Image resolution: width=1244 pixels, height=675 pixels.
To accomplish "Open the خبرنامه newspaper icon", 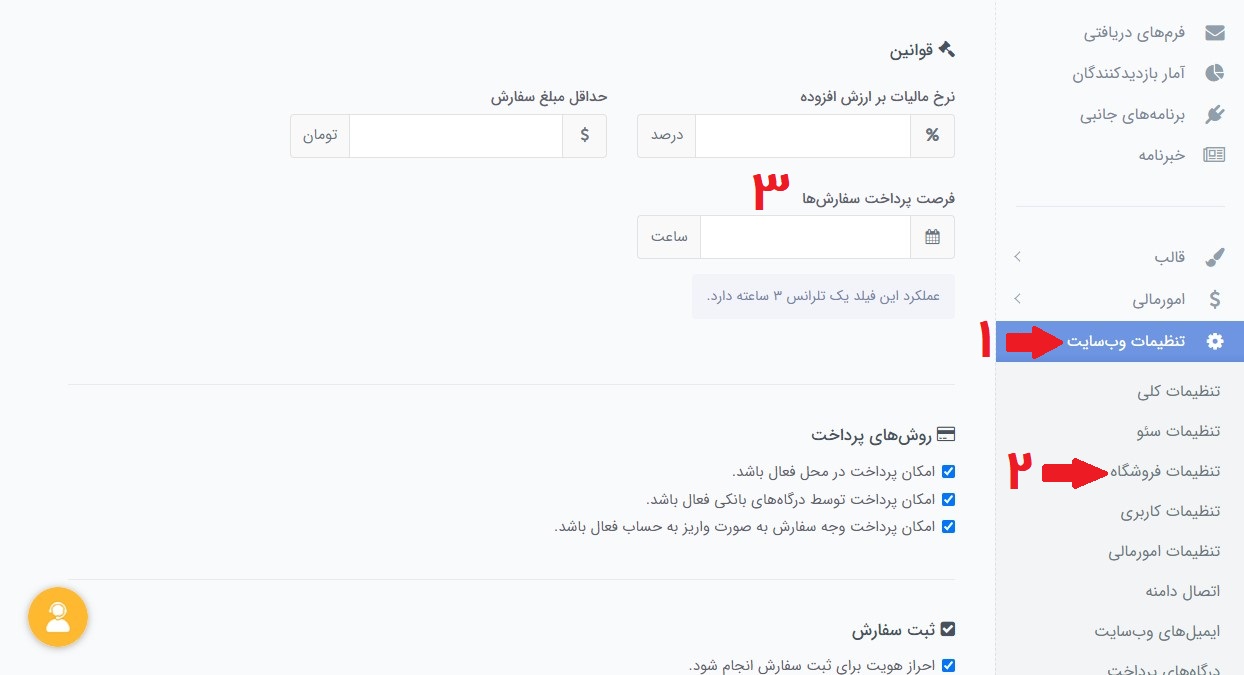I will coord(1215,154).
